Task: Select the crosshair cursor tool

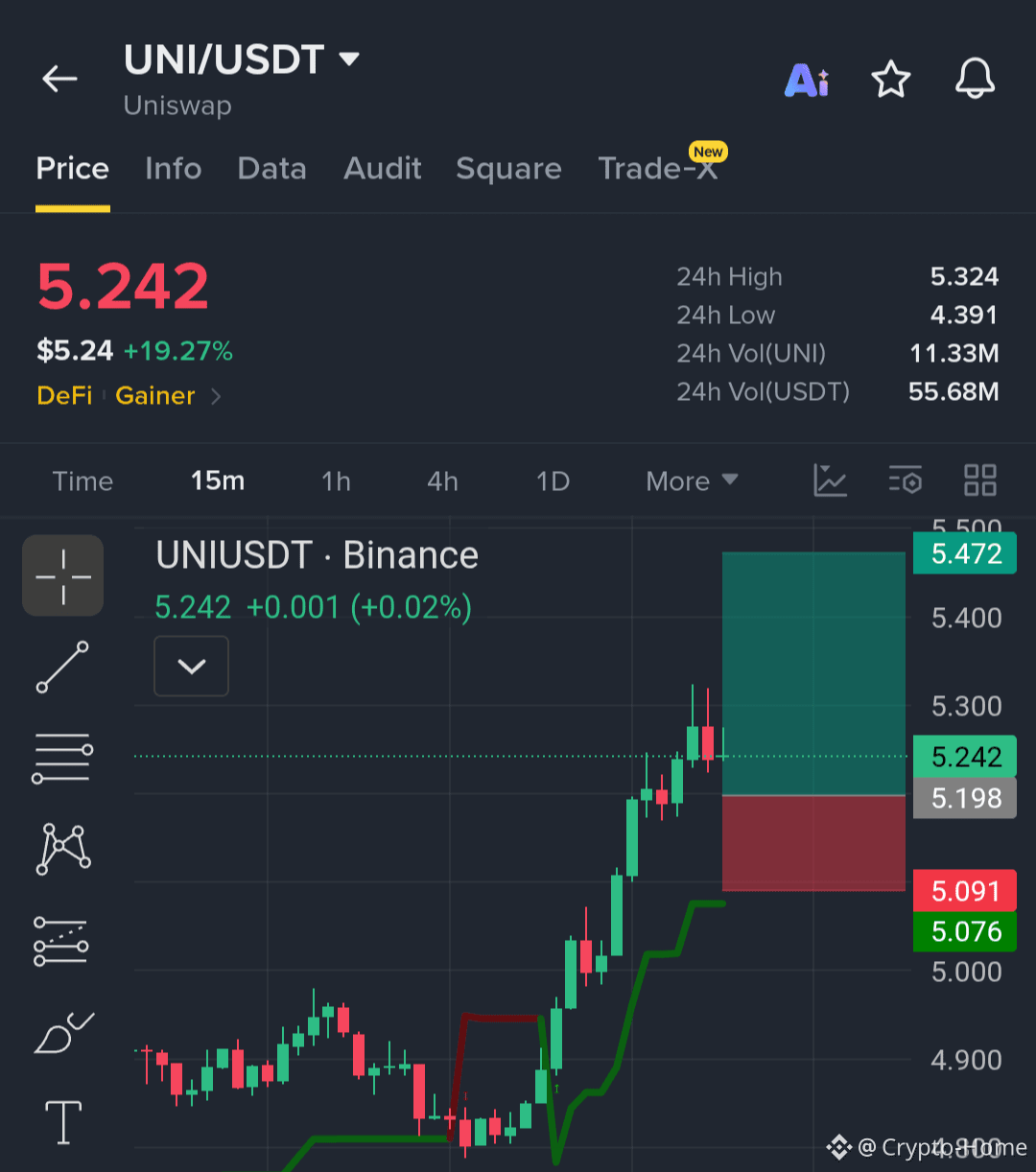Action: pos(63,575)
